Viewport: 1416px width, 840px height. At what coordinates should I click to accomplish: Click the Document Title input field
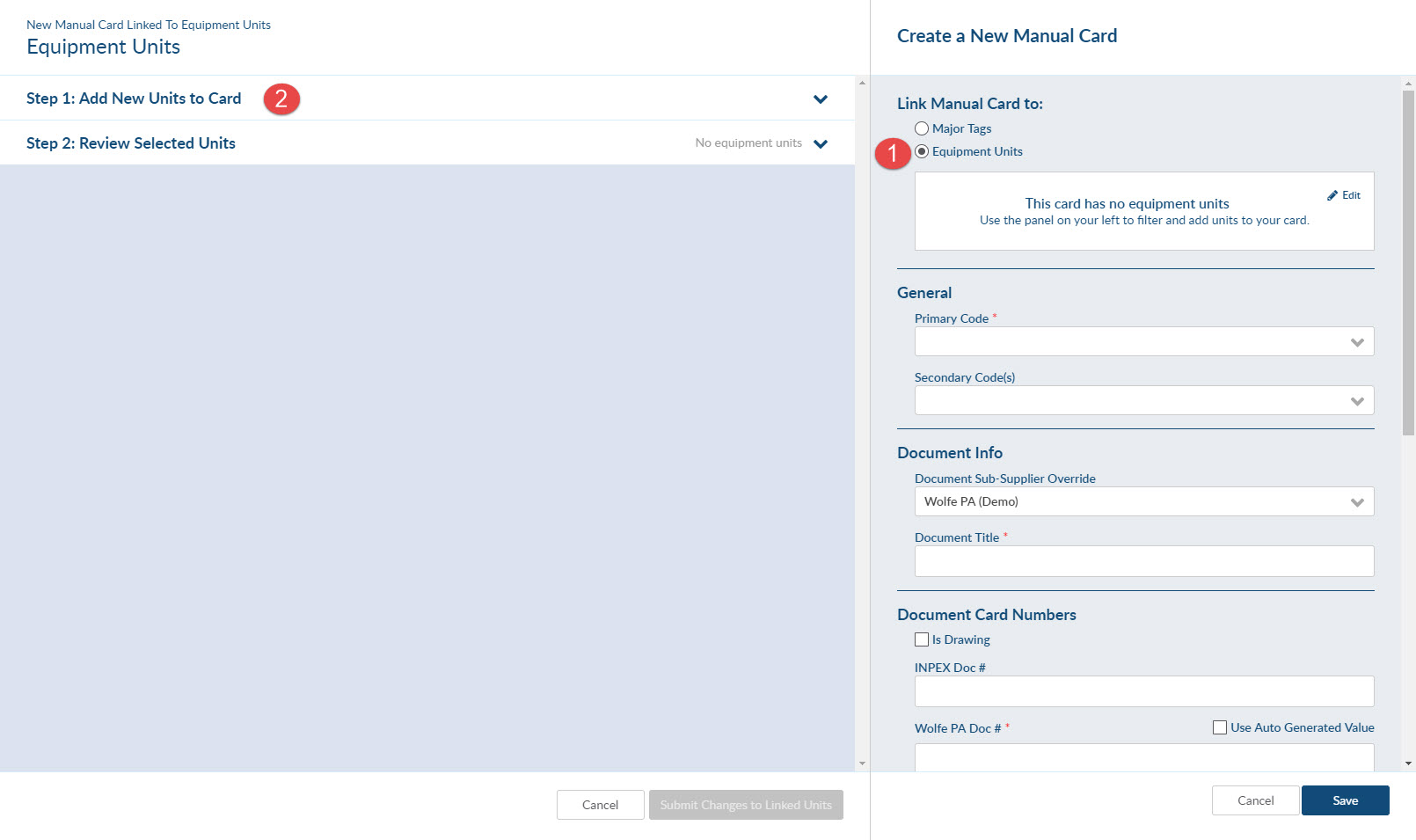[x=1144, y=561]
